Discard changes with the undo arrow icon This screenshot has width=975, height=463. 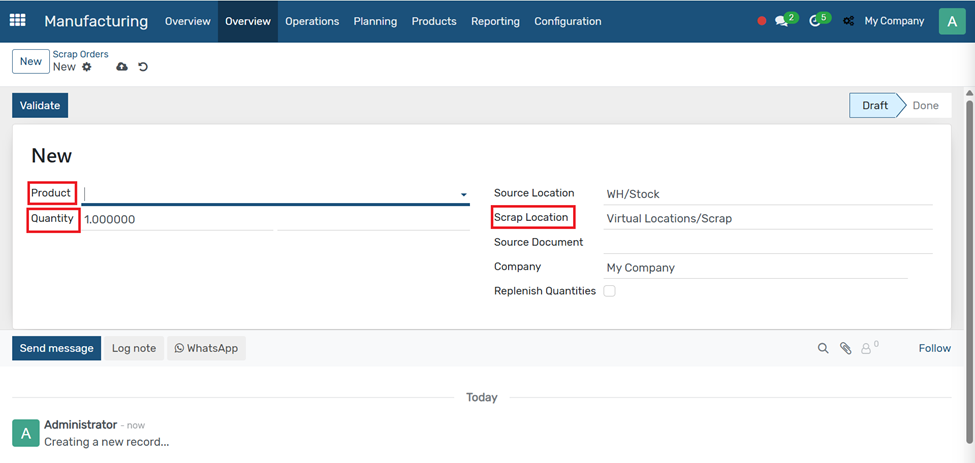tap(143, 67)
